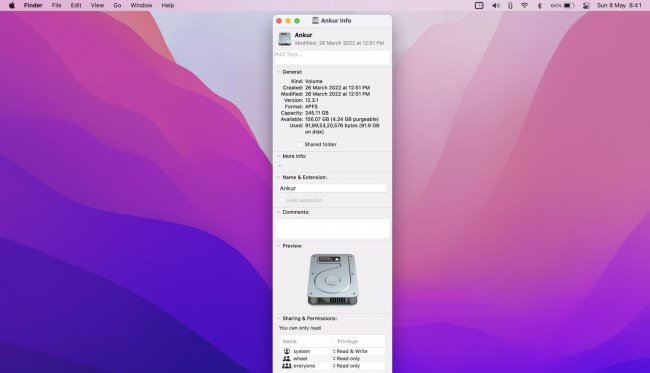This screenshot has width=650, height=373.
Task: Open the Read & Write privilege dropdown for system
Action: pos(350,351)
